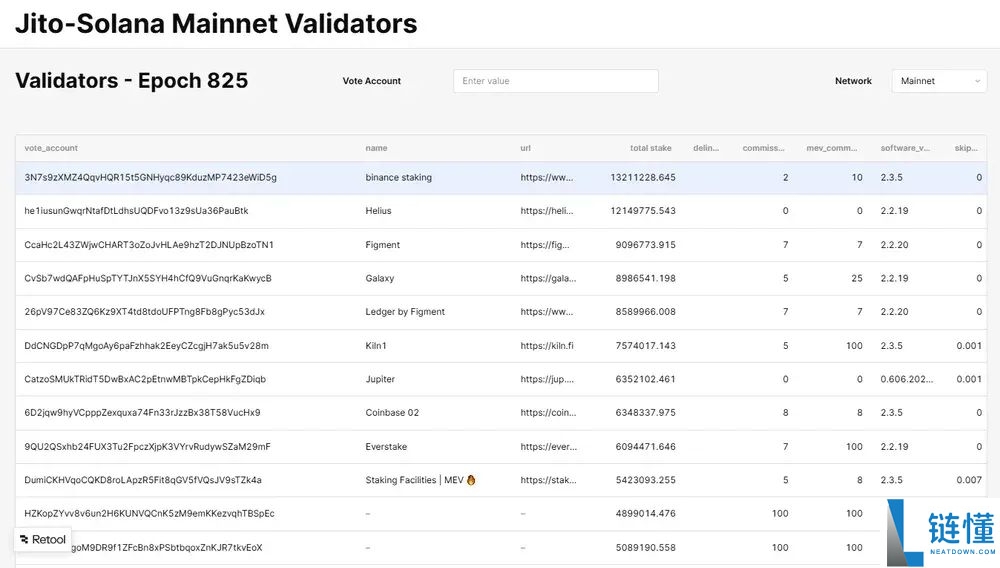The height and width of the screenshot is (568, 1000).
Task: Open the Network Mainnet dropdown
Action: (938, 81)
